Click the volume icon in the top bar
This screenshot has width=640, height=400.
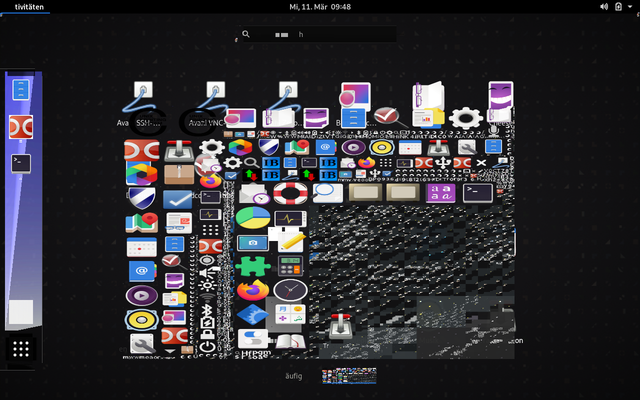pyautogui.click(x=604, y=7)
